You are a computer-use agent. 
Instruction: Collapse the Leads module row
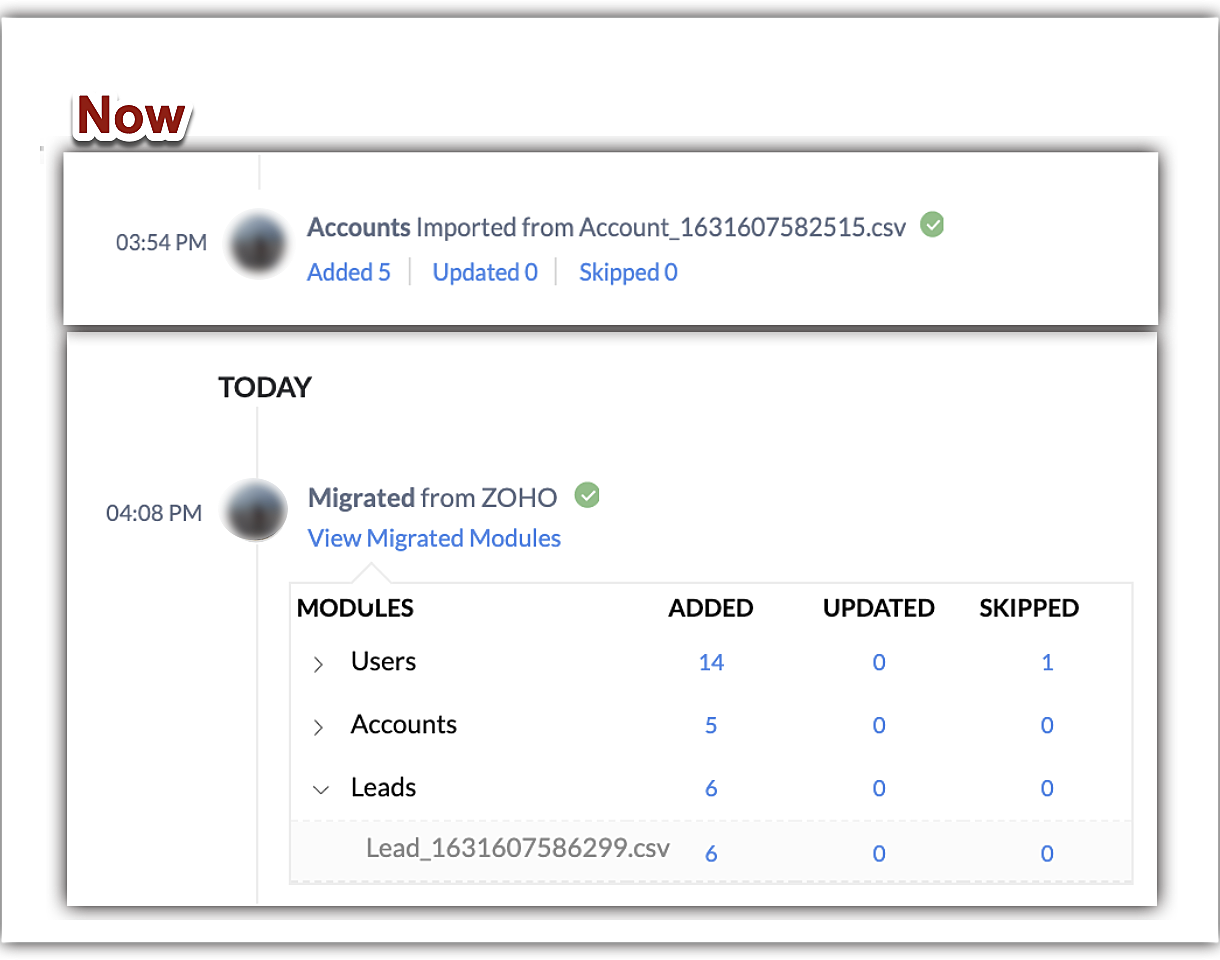point(320,790)
